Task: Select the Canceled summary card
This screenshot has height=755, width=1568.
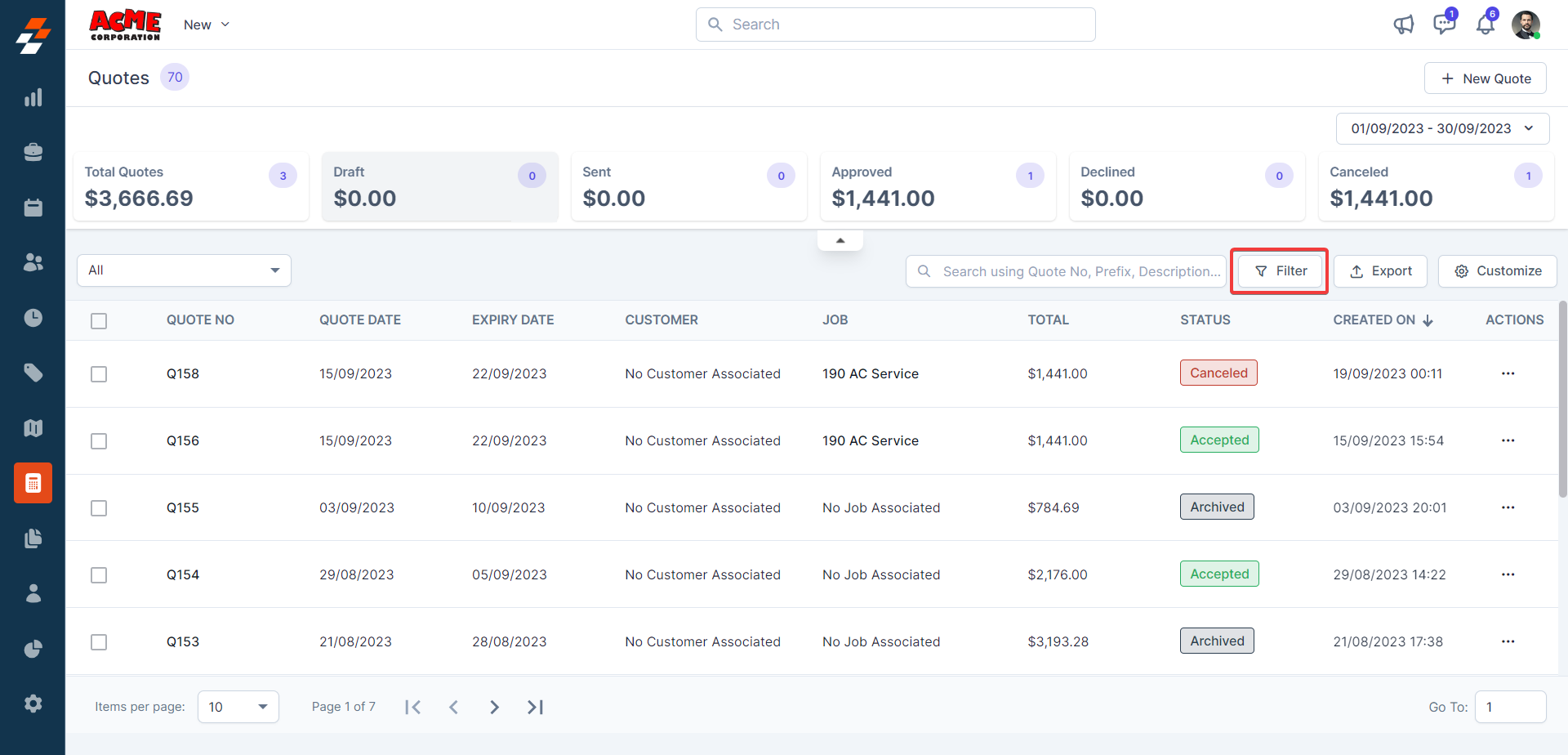Action: (x=1435, y=186)
